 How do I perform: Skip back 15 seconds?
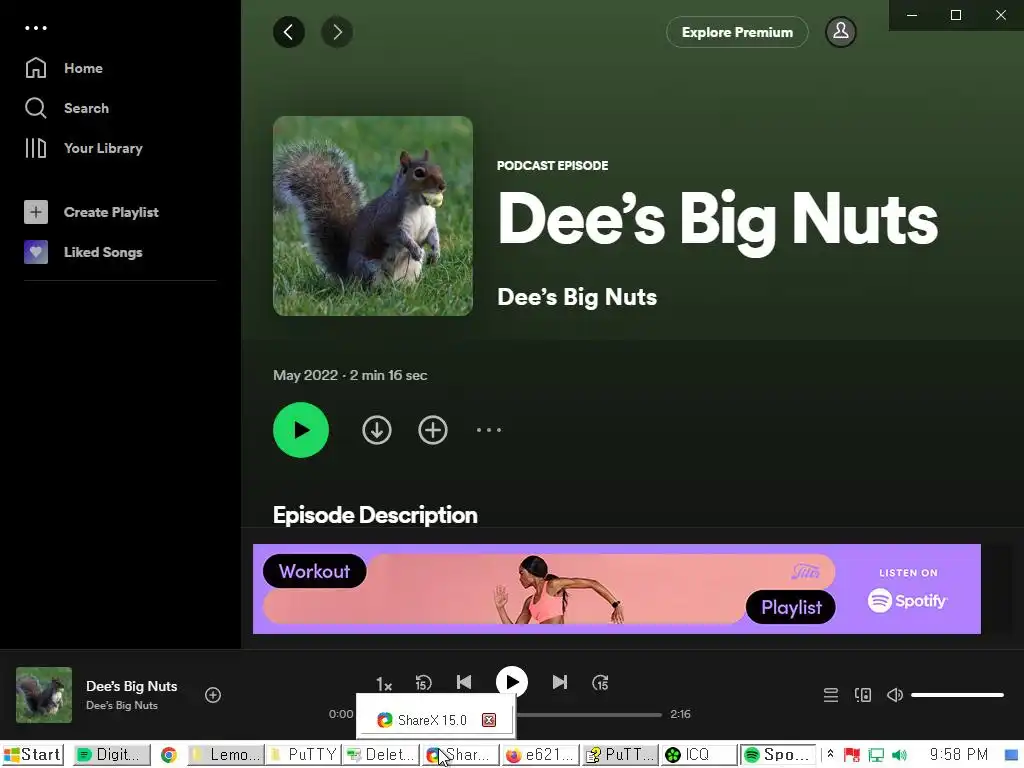coord(423,683)
